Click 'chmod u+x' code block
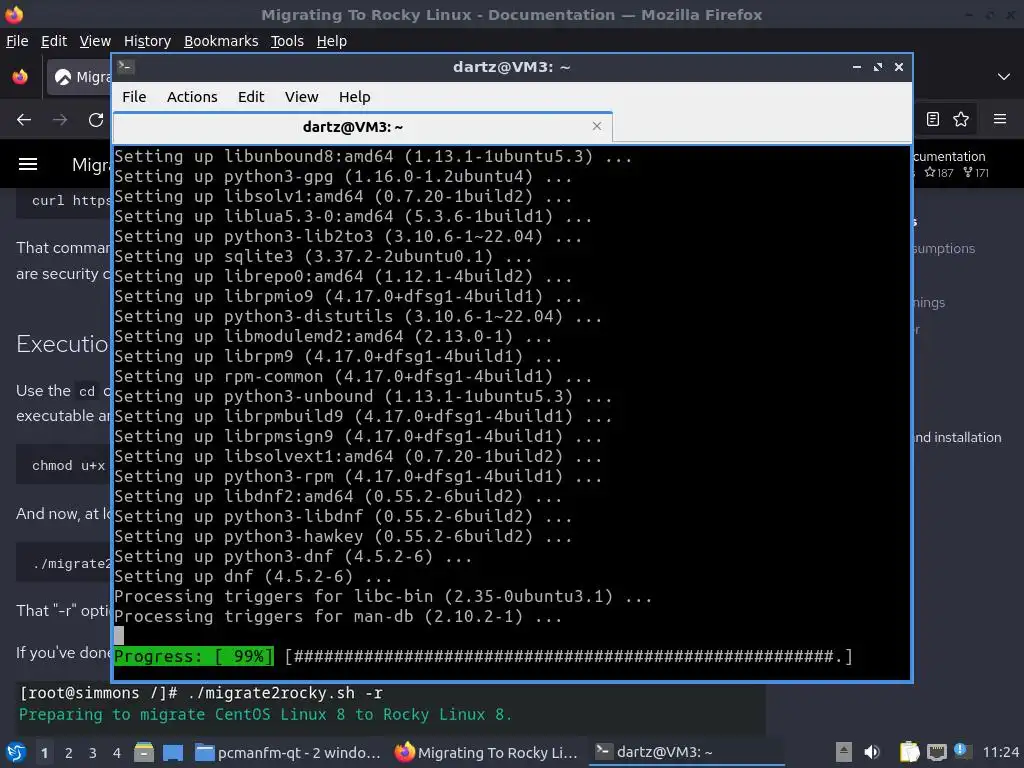The image size is (1024, 768). (x=64, y=466)
